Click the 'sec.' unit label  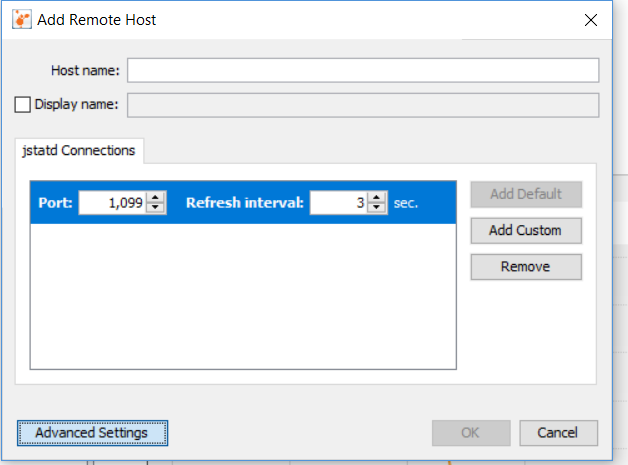click(406, 203)
